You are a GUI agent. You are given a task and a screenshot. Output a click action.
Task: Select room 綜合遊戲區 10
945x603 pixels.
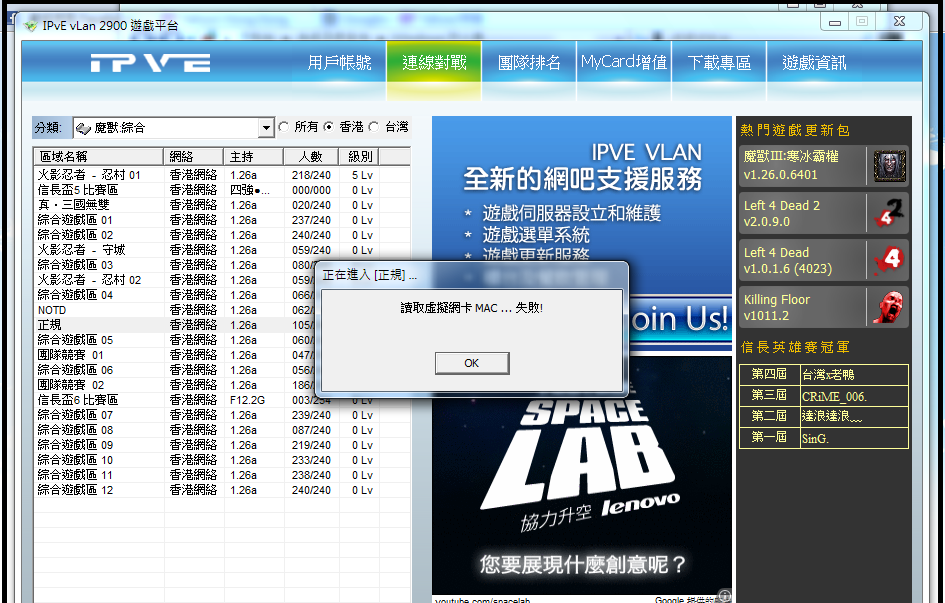click(222, 460)
